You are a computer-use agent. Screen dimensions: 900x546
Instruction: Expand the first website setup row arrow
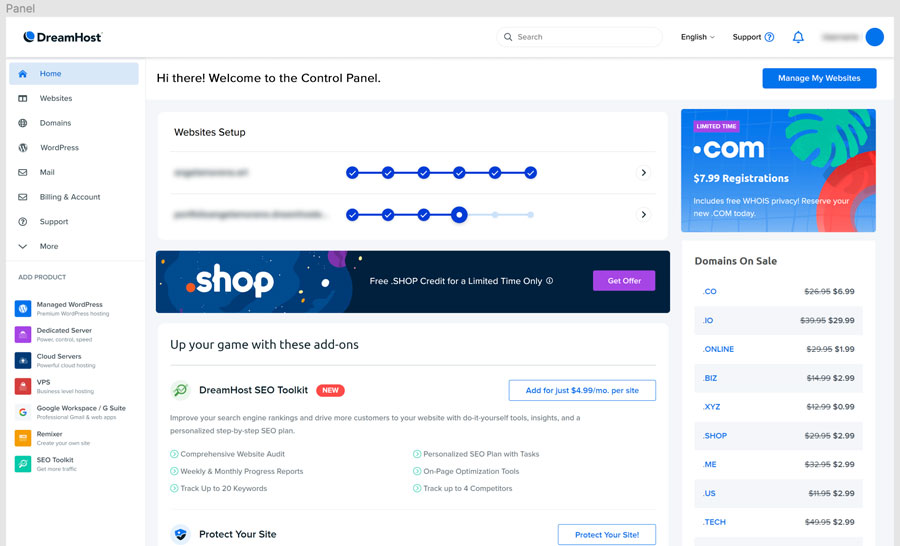pyautogui.click(x=643, y=173)
